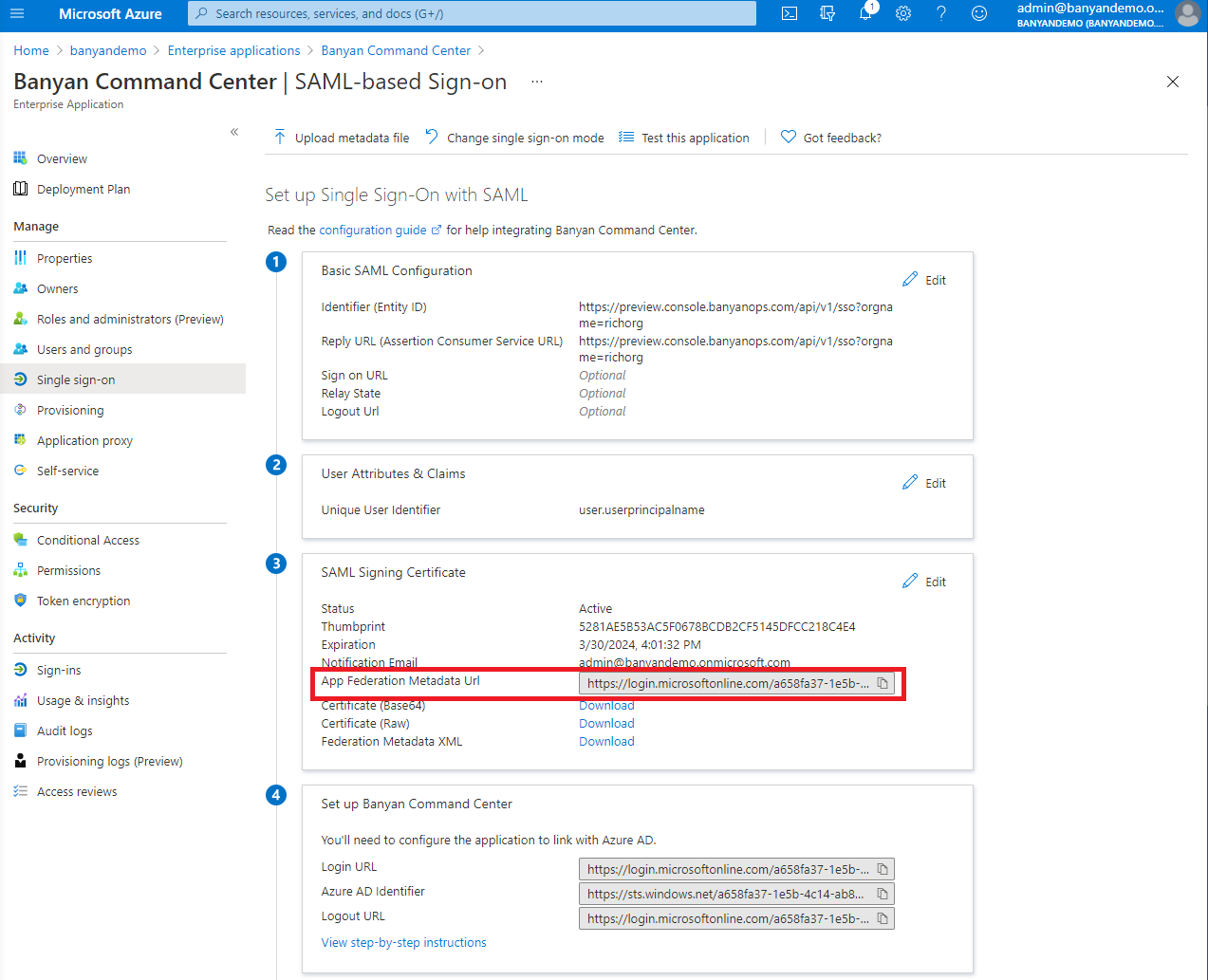The width and height of the screenshot is (1208, 980).
Task: Collapse the left navigation pane
Action: click(234, 132)
